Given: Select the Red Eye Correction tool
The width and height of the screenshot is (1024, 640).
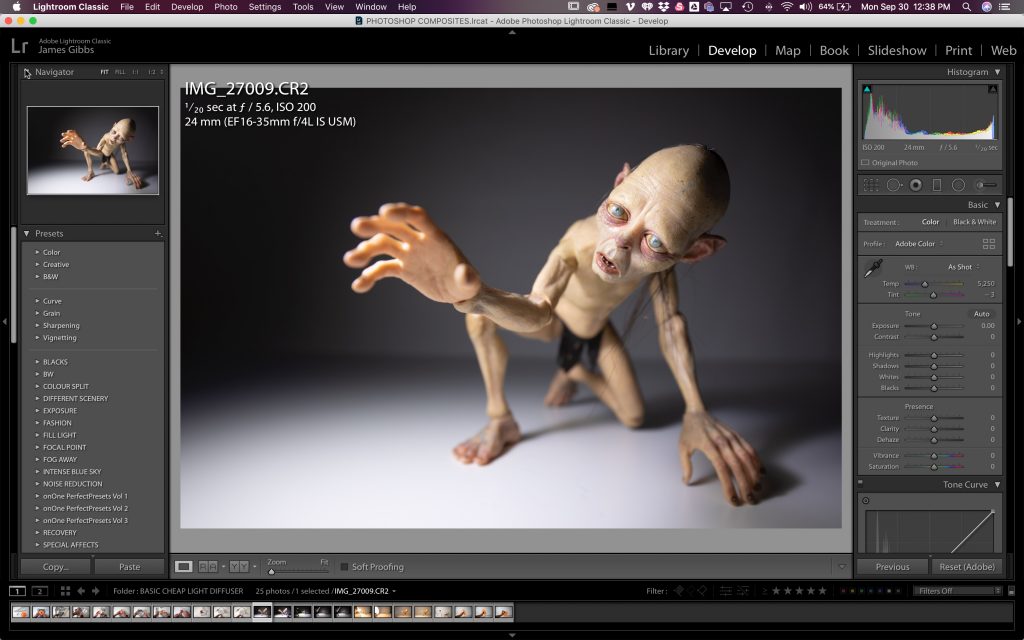Looking at the screenshot, I should tap(916, 185).
